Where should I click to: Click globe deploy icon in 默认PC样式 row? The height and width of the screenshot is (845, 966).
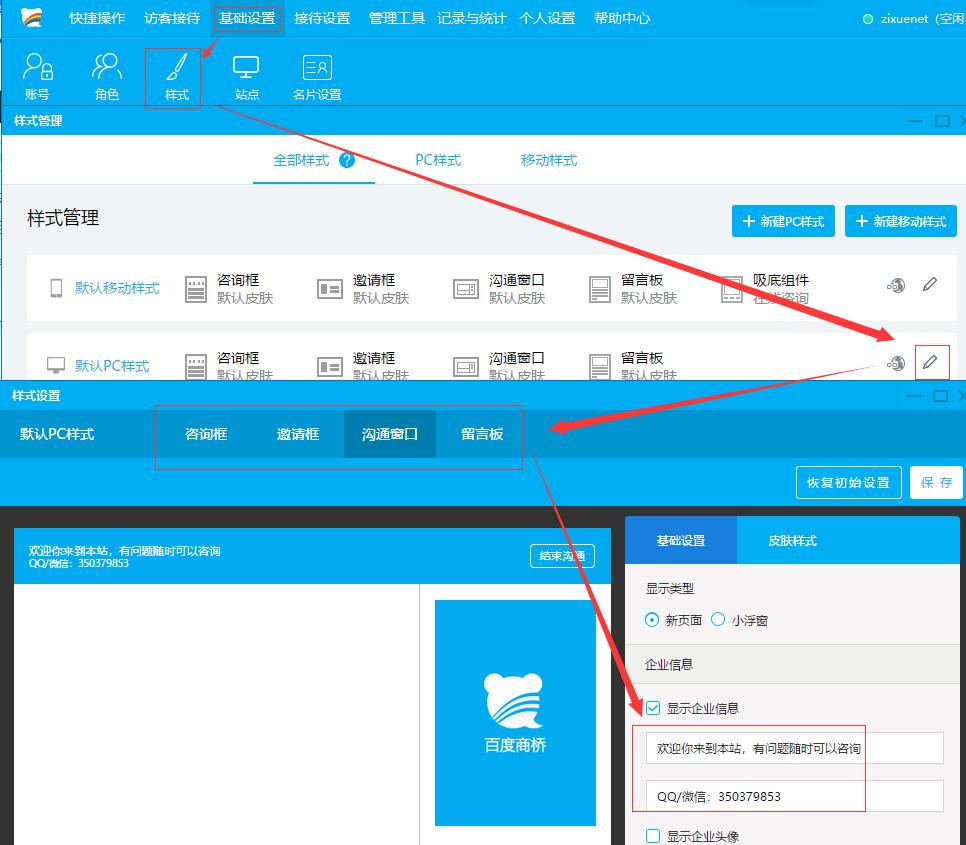click(896, 363)
